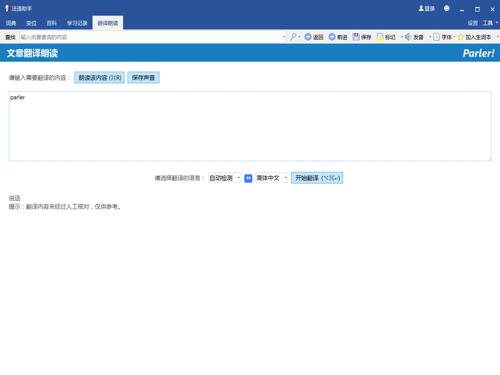Click the 开始翻译 start translation button
Image resolution: width=500 pixels, height=375 pixels.
coord(317,178)
